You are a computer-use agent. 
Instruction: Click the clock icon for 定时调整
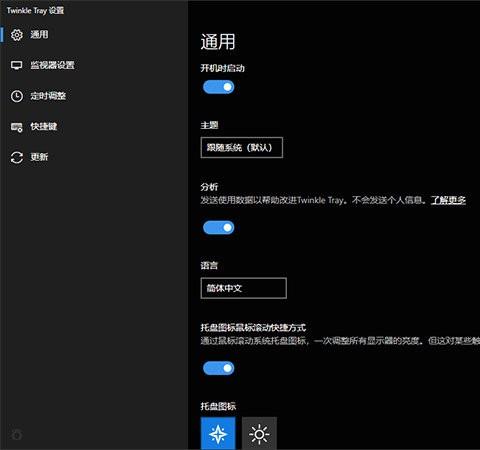click(x=17, y=96)
